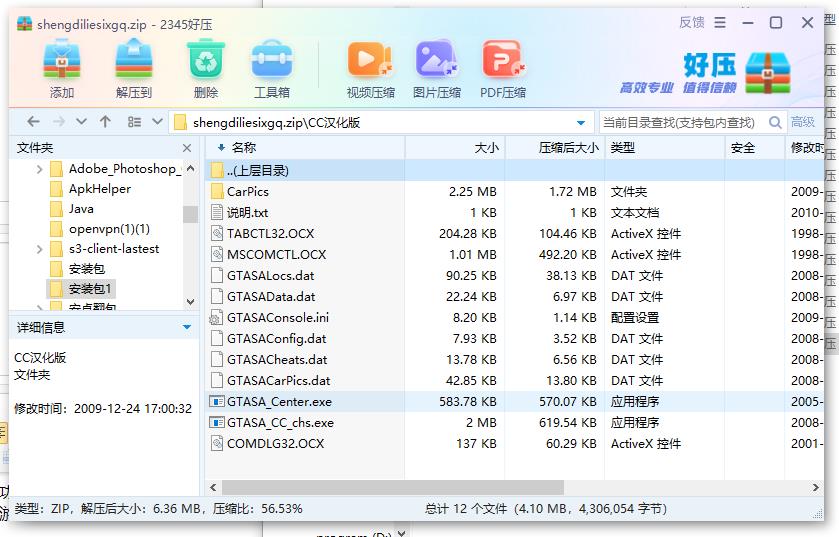Click the address bar path field
This screenshot has width=839, height=537.
tap(380, 122)
